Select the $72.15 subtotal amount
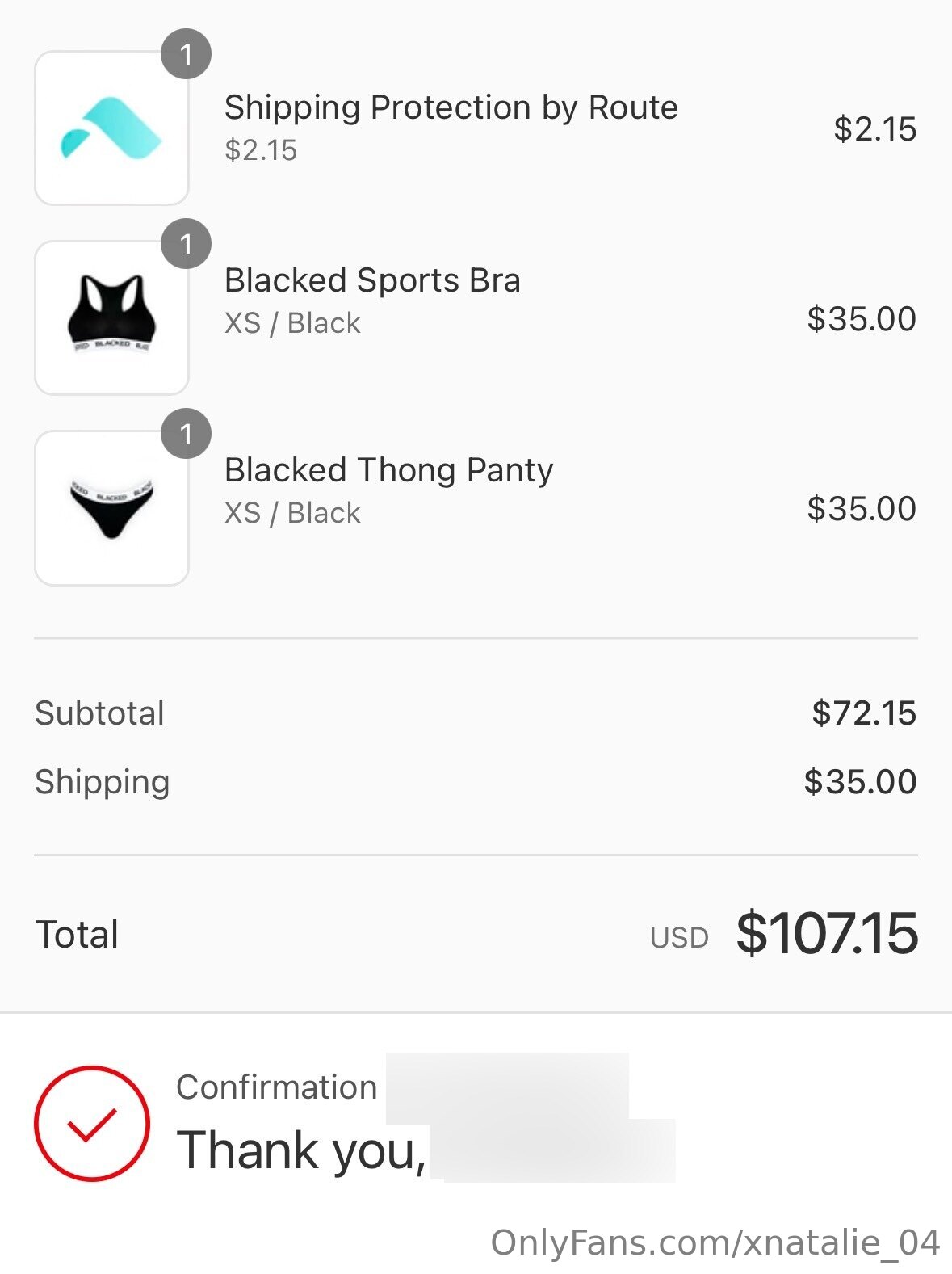Viewport: 952px width, 1274px height. (864, 713)
